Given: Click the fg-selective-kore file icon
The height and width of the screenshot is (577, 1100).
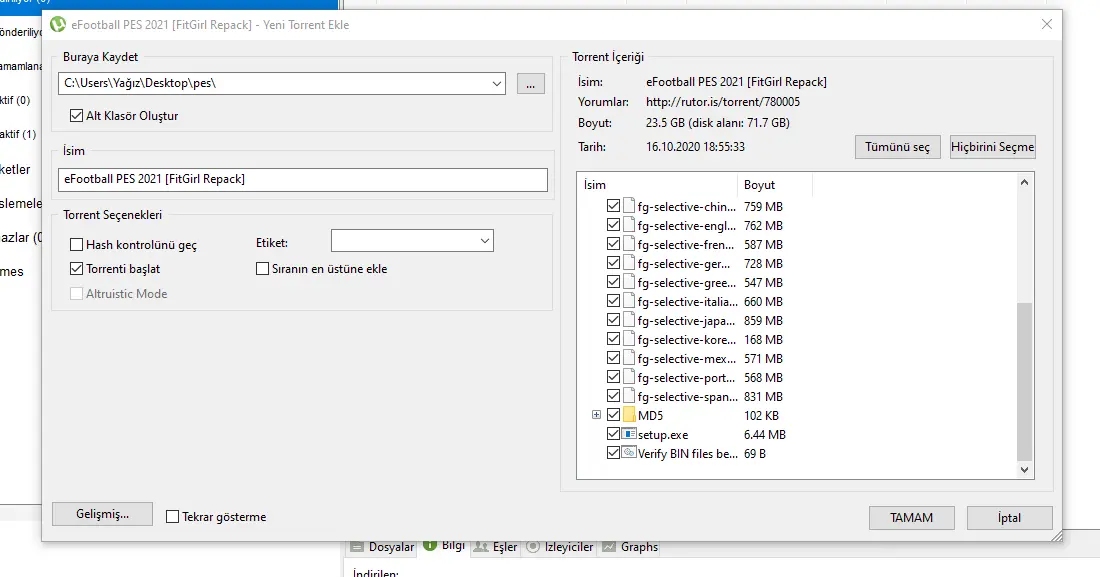Looking at the screenshot, I should pos(629,339).
